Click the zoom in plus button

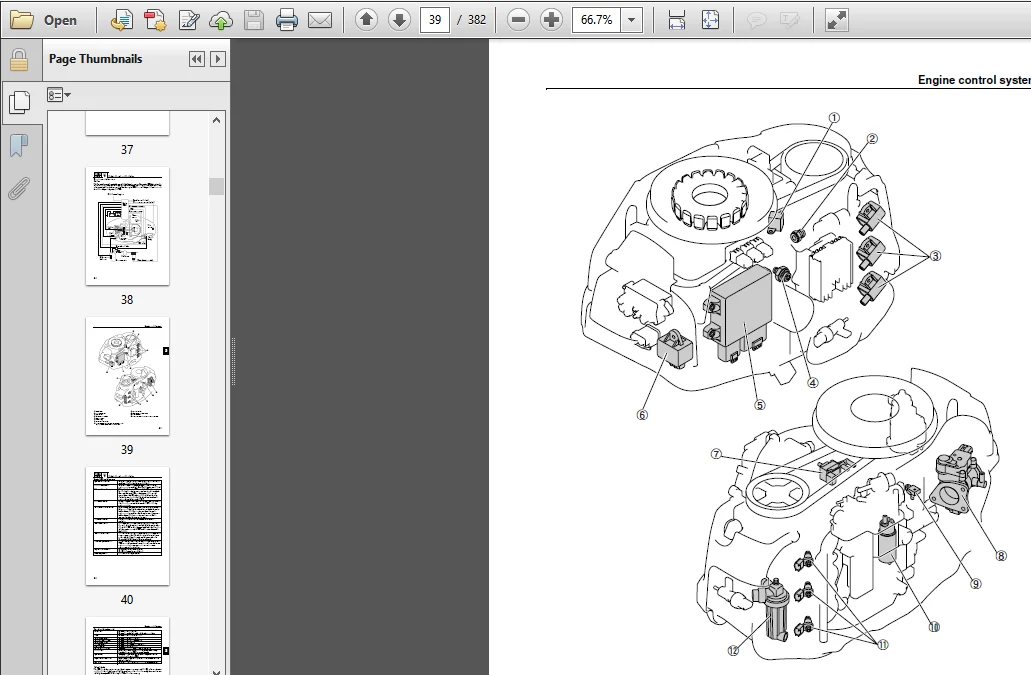pos(551,20)
